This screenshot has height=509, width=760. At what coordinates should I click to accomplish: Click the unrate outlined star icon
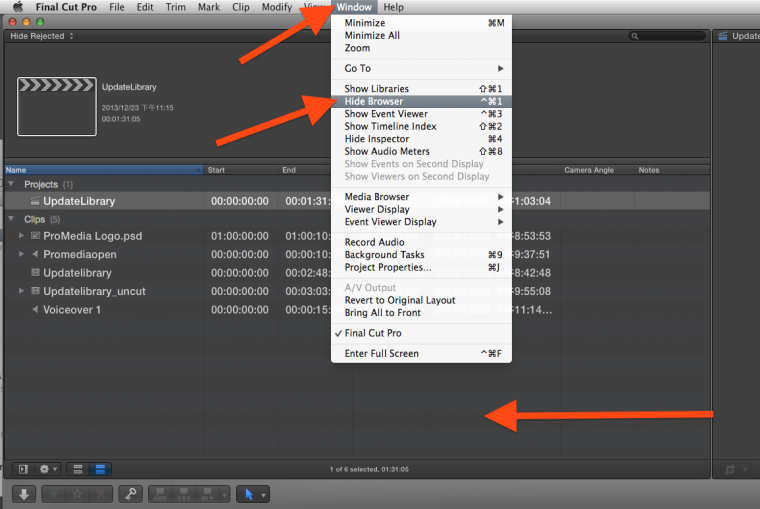78,494
